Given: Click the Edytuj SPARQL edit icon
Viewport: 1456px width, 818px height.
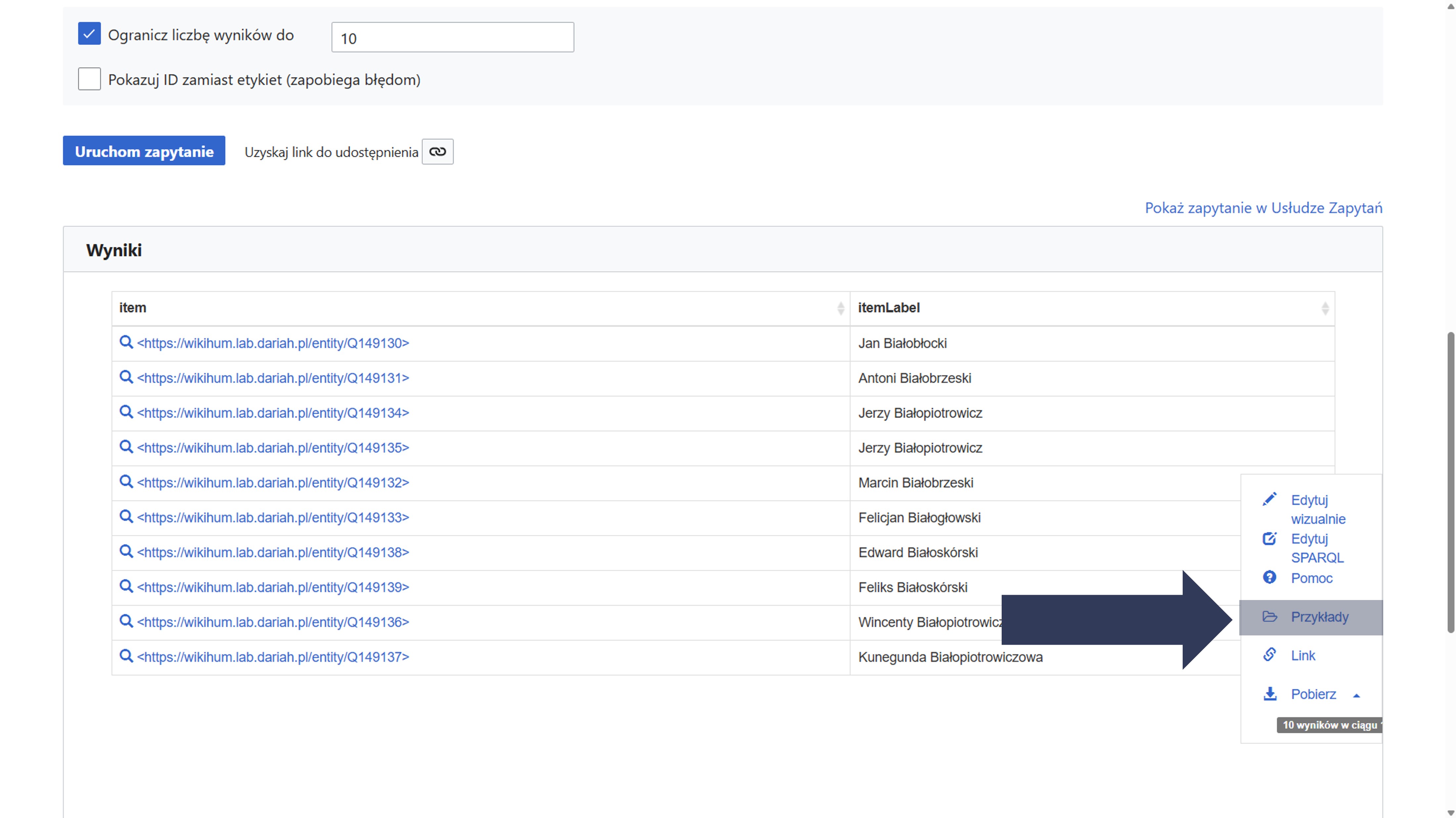Looking at the screenshot, I should click(1269, 538).
